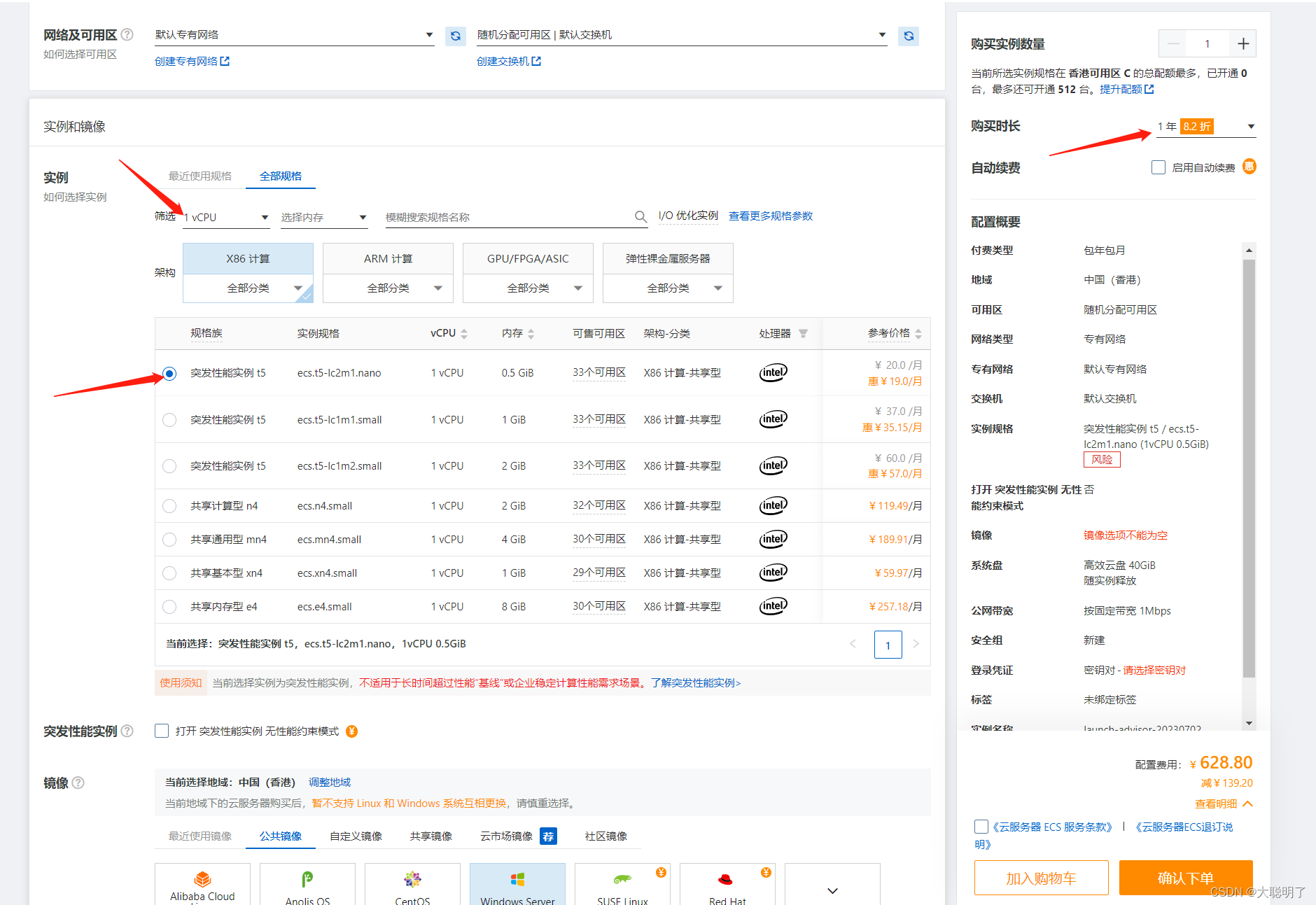Click 加入购物车 button

pos(1041,878)
